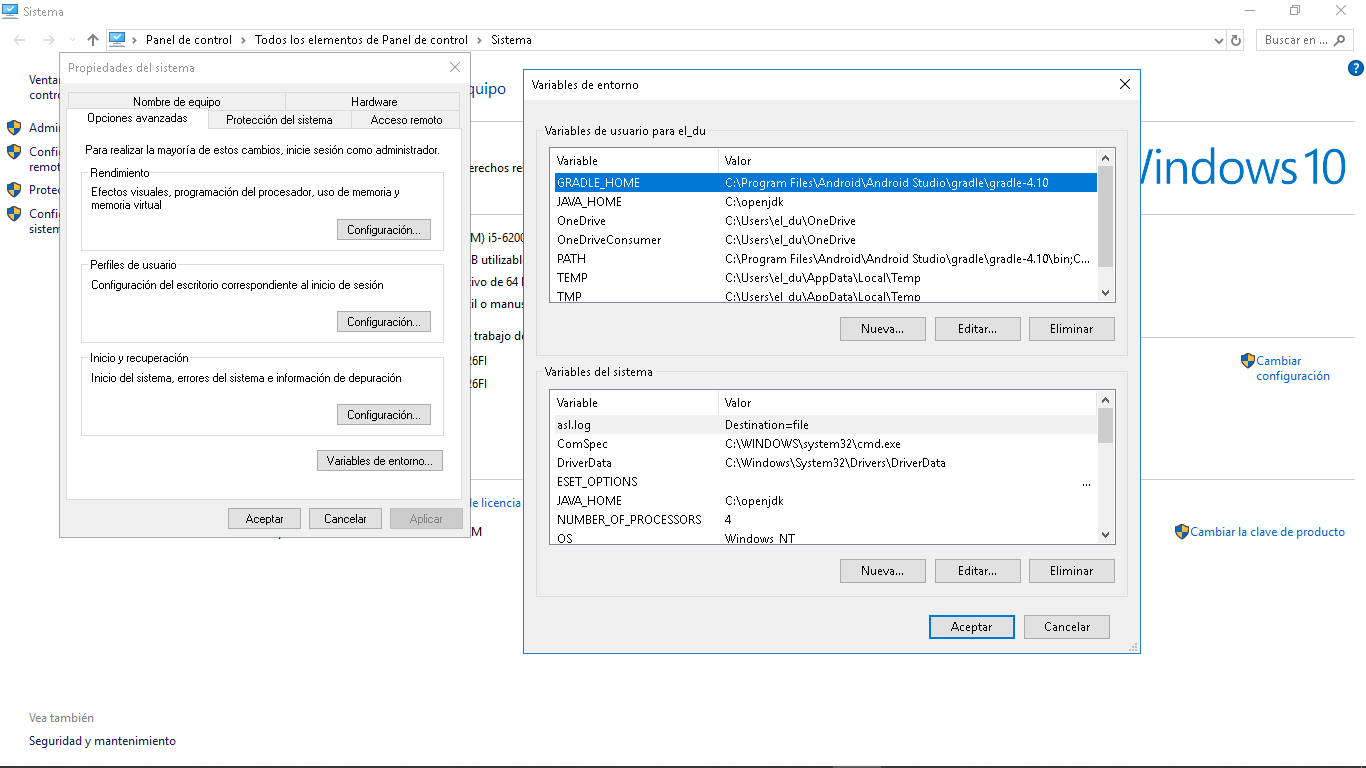Open the address bar history dropdown
This screenshot has width=1366, height=768.
(x=1218, y=40)
